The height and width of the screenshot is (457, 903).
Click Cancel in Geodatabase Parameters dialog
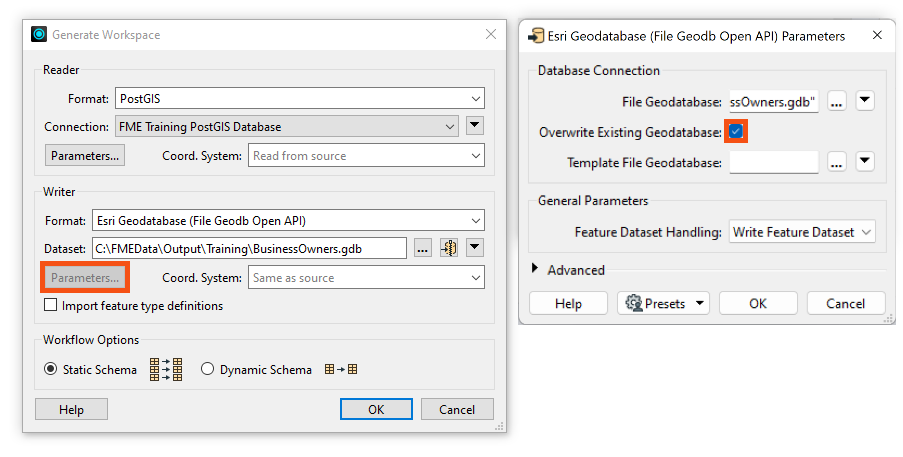point(845,303)
